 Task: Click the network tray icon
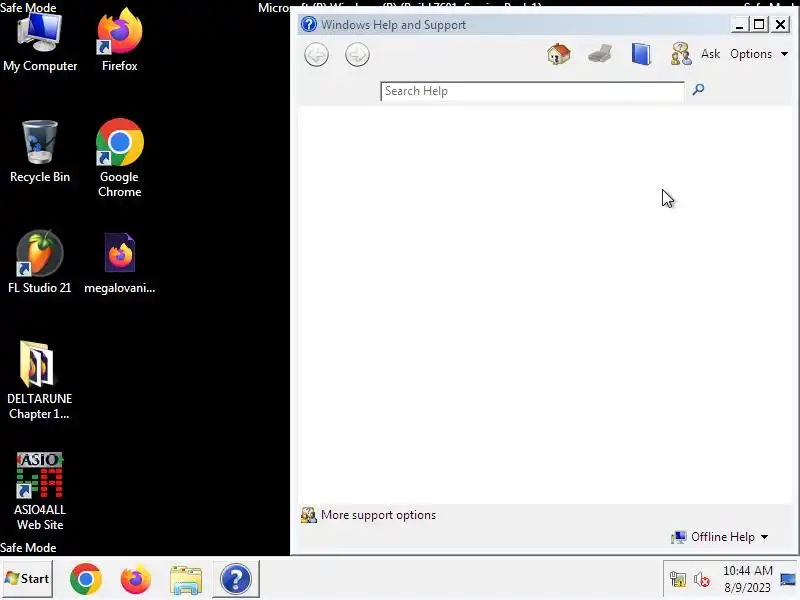pos(678,579)
